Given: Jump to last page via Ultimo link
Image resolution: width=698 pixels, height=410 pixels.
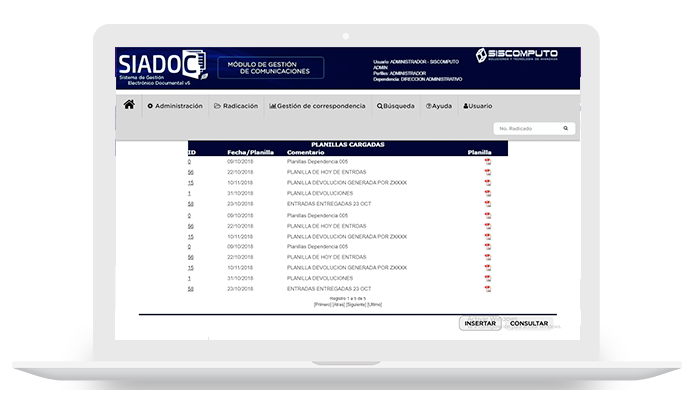Looking at the screenshot, I should [x=374, y=304].
